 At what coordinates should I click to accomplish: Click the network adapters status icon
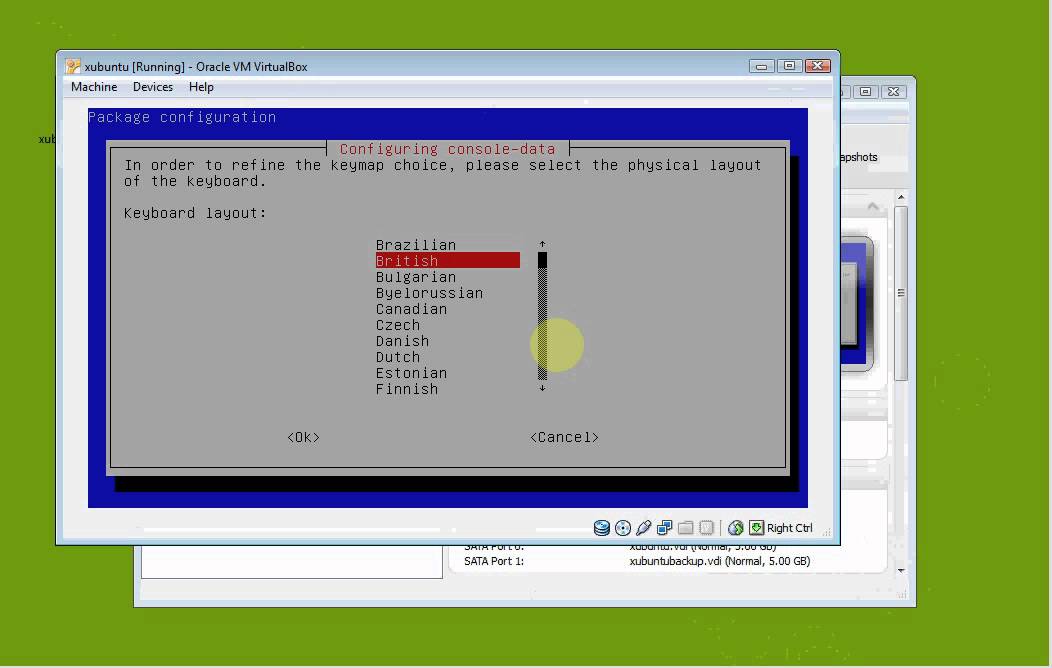click(x=664, y=528)
